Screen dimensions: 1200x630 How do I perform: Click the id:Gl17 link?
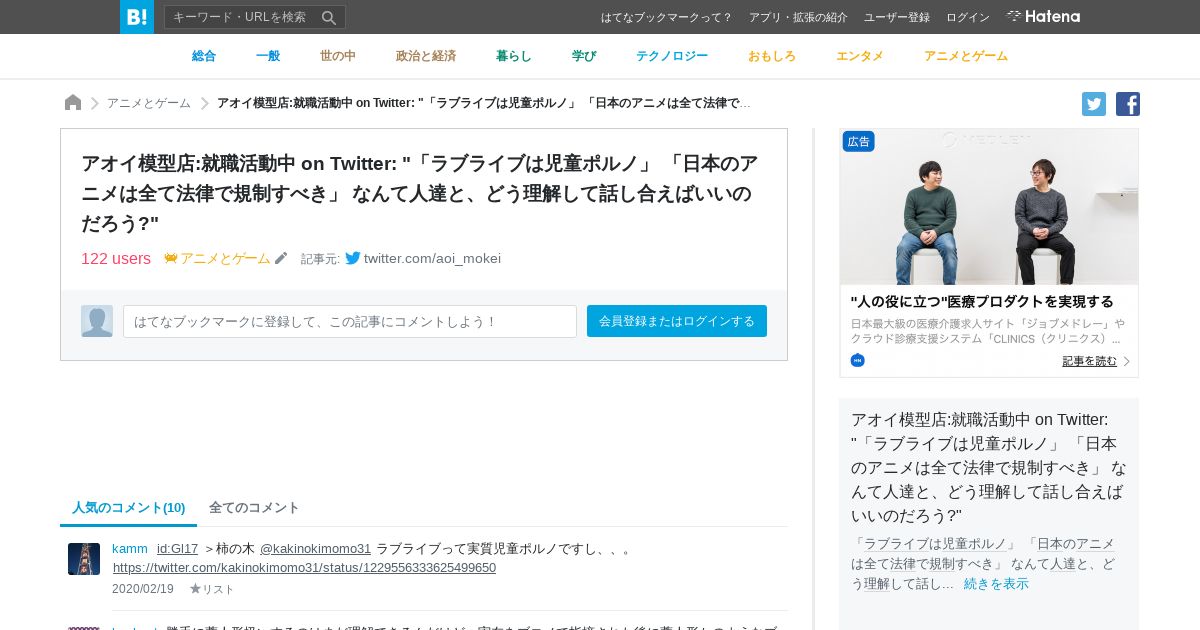point(177,548)
